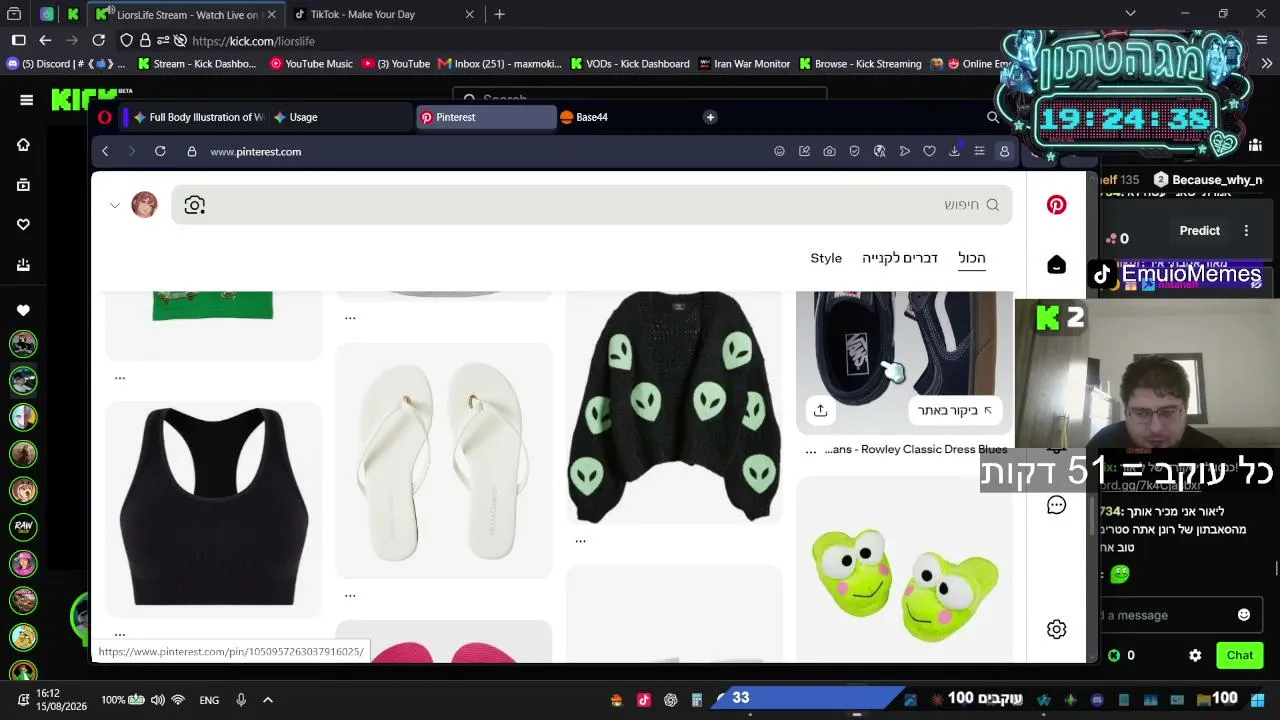The width and height of the screenshot is (1280, 720).
Task: Reload the Pinterest page in Opera
Action: tap(160, 151)
